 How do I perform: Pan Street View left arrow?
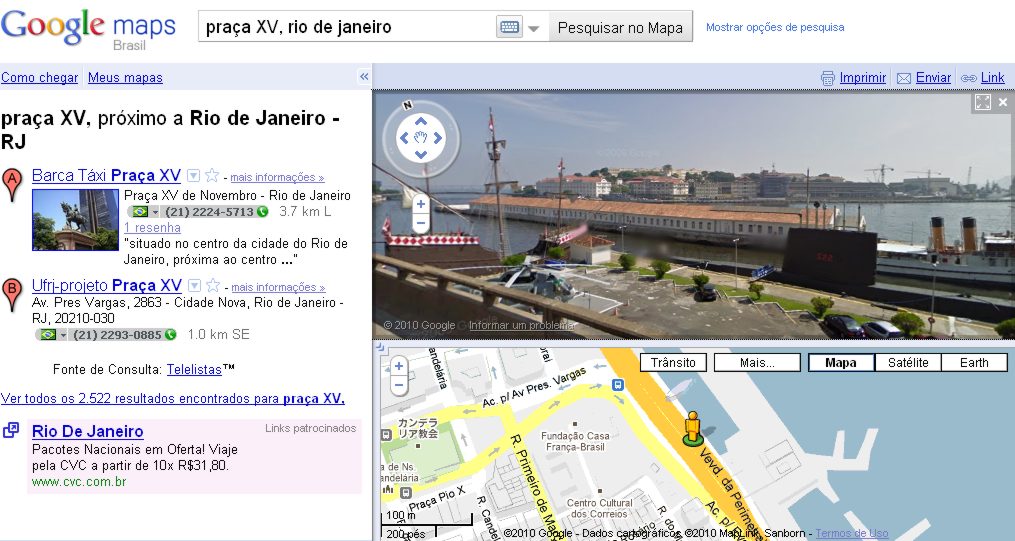pos(404,137)
